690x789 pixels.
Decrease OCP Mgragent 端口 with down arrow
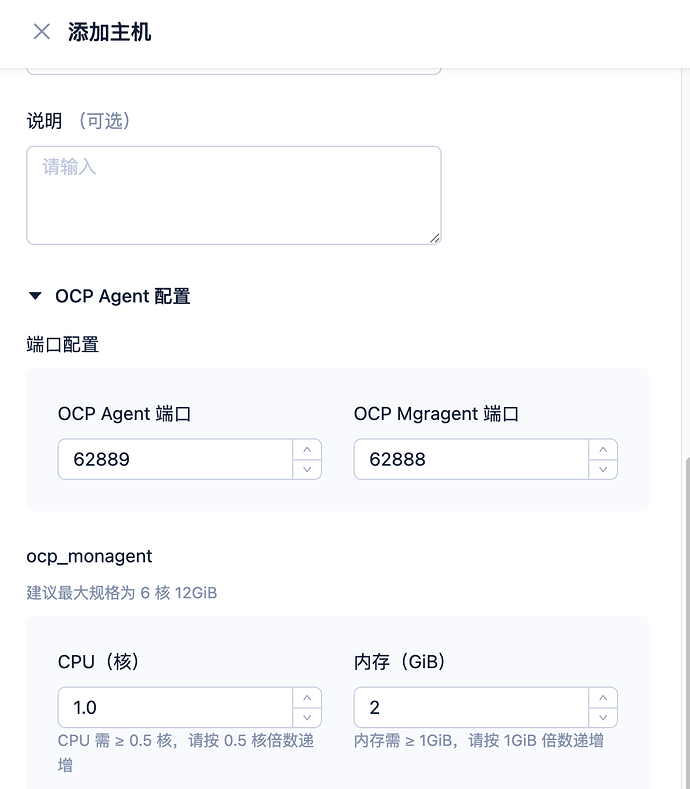[603, 469]
